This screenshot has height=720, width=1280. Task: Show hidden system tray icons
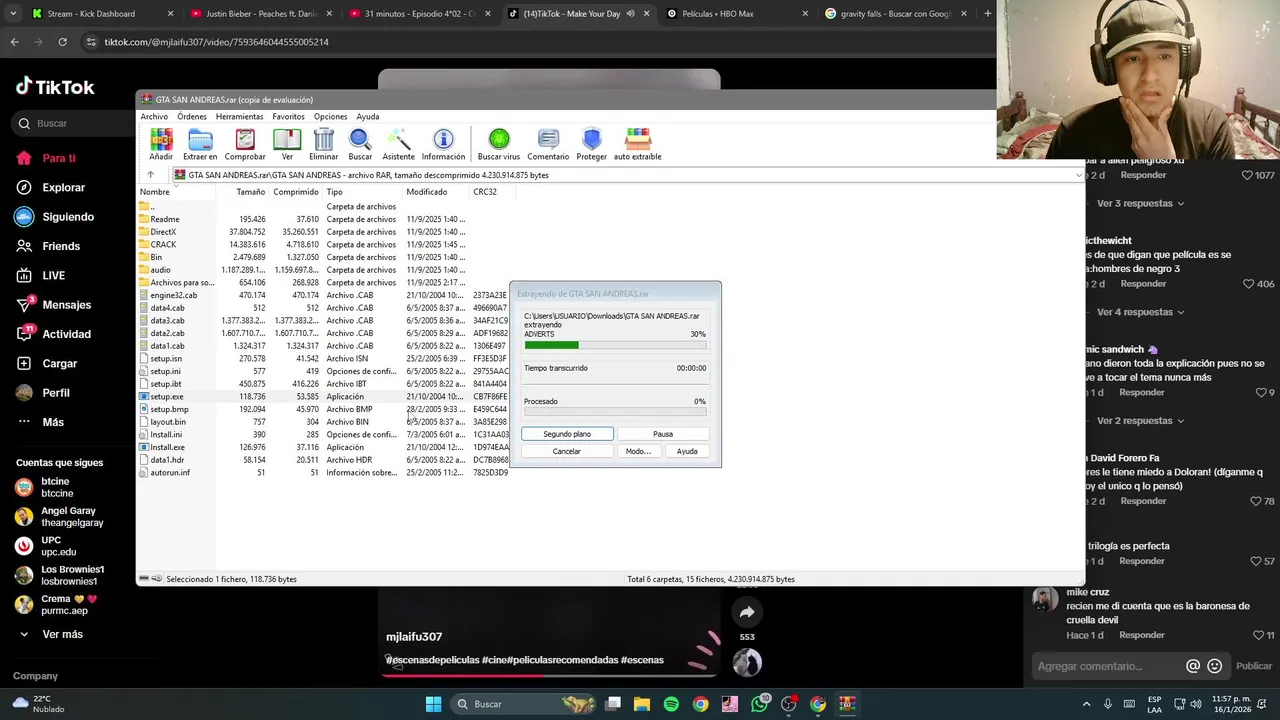[1086, 704]
